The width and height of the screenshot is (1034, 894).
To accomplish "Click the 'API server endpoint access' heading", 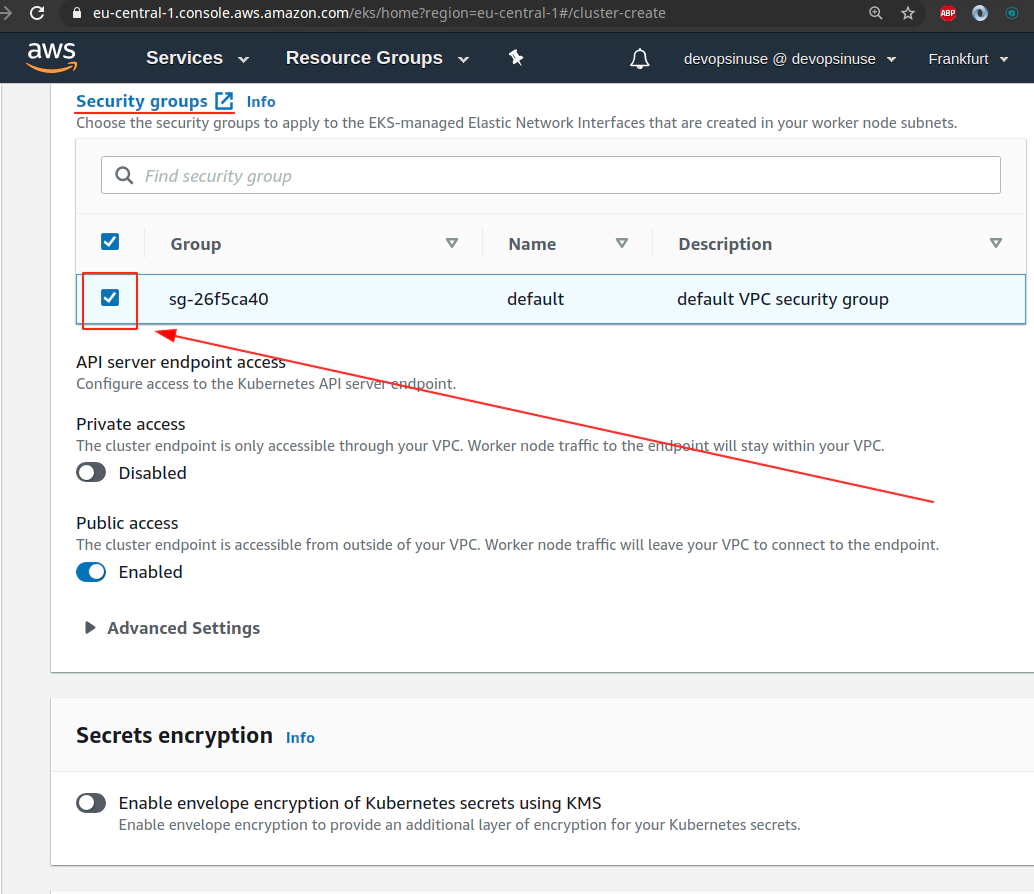I will (181, 362).
